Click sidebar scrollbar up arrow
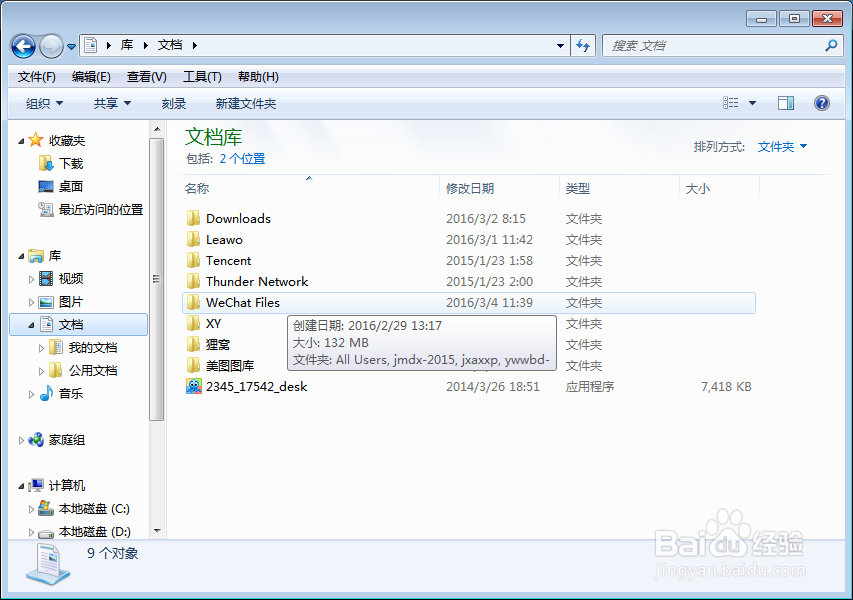The width and height of the screenshot is (853, 600). pyautogui.click(x=157, y=129)
